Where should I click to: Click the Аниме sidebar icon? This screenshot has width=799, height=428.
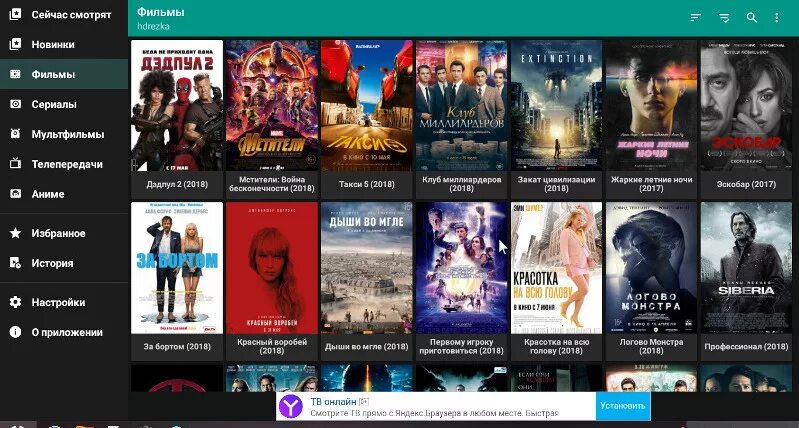[15, 194]
